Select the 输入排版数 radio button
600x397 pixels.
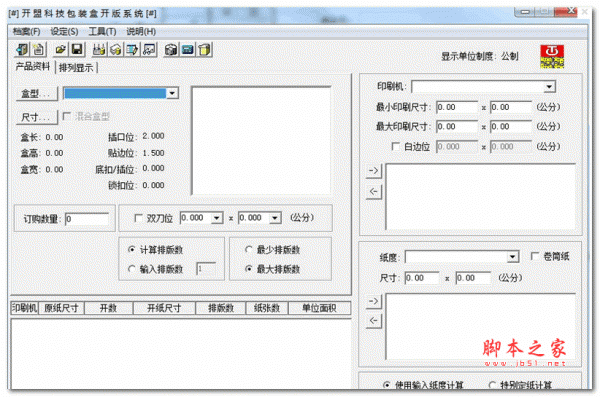(132, 269)
